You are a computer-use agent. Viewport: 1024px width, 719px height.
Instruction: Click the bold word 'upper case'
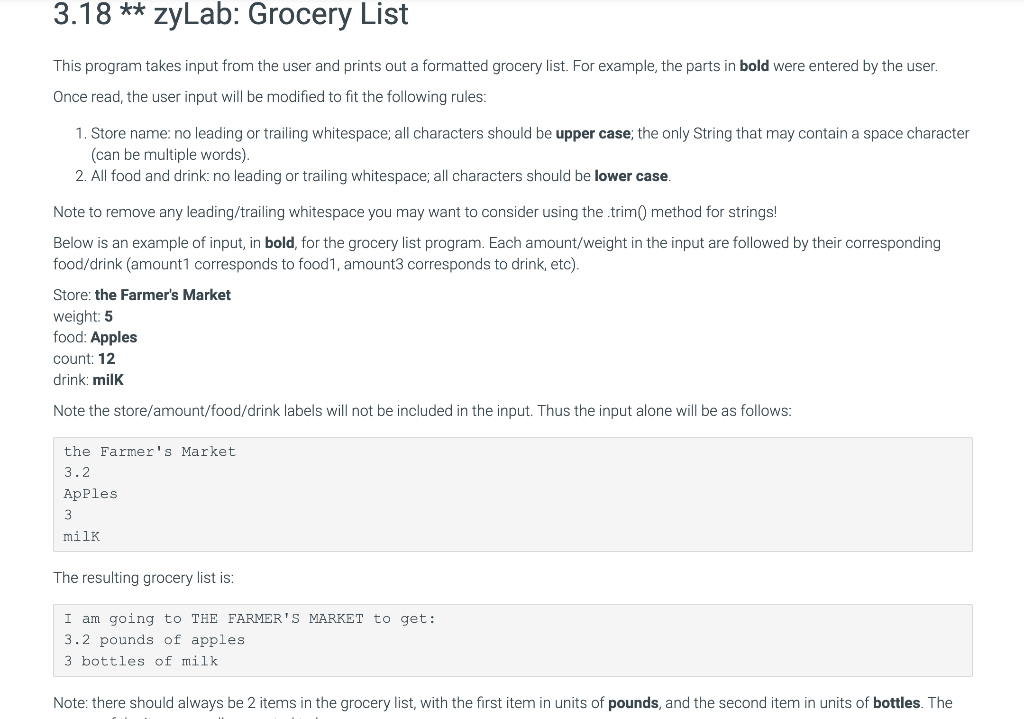click(593, 133)
